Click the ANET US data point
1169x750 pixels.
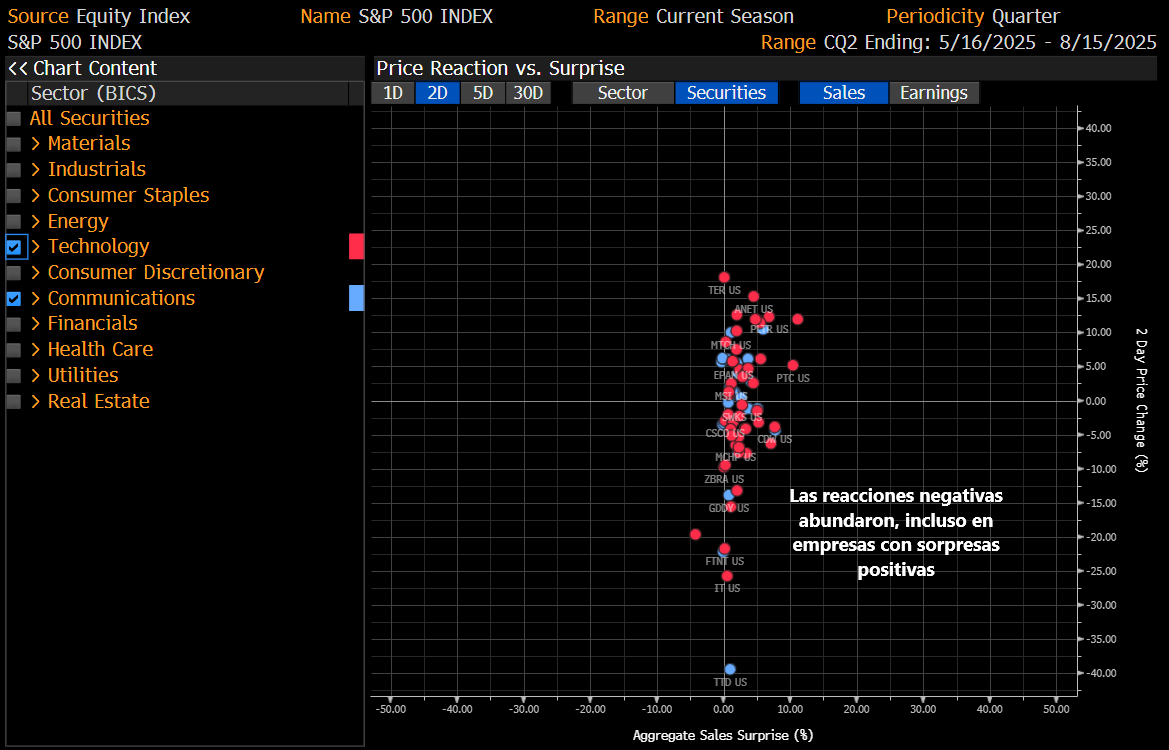[753, 297]
